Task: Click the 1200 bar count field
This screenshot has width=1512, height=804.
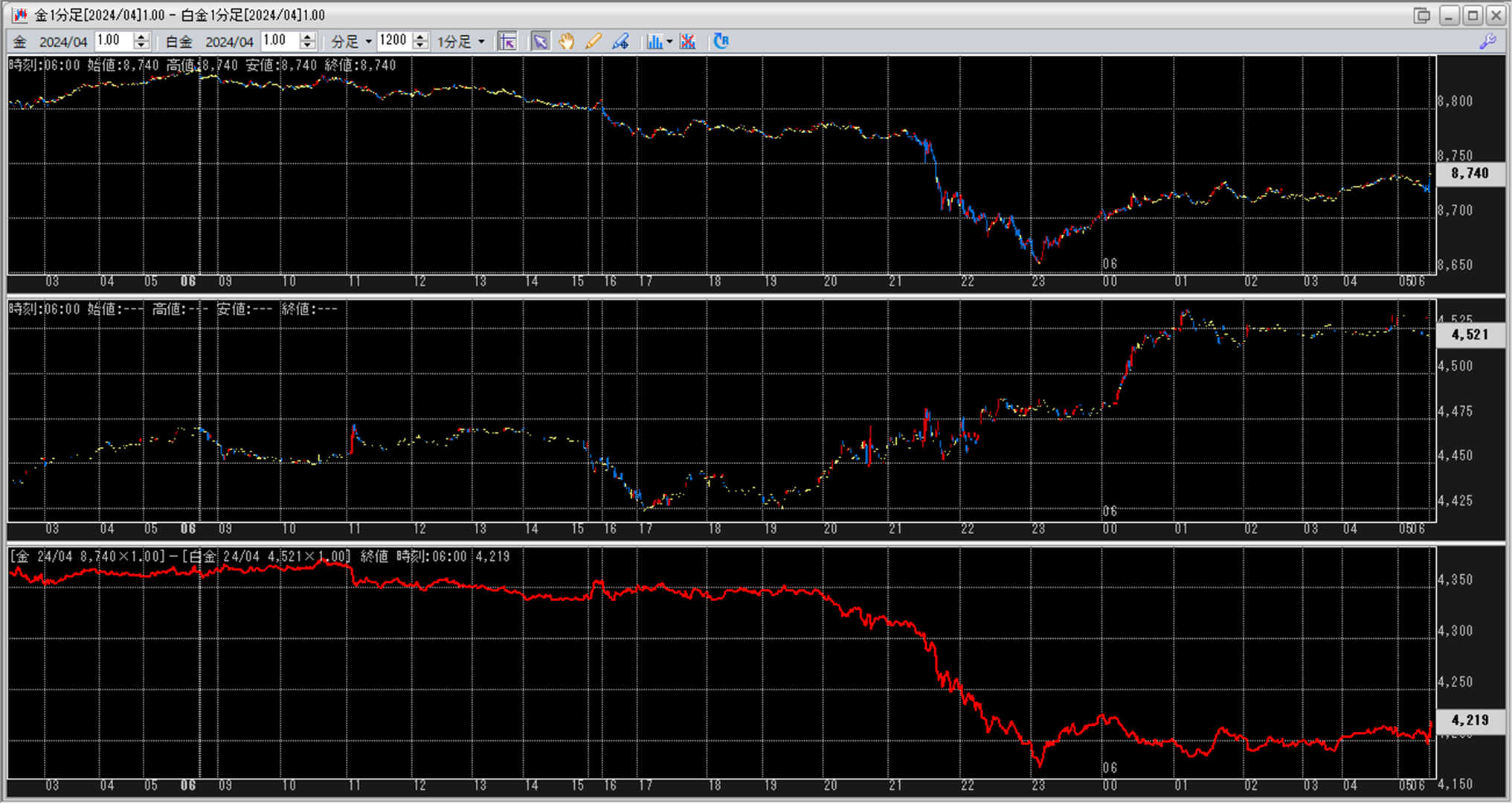Action: (x=394, y=41)
